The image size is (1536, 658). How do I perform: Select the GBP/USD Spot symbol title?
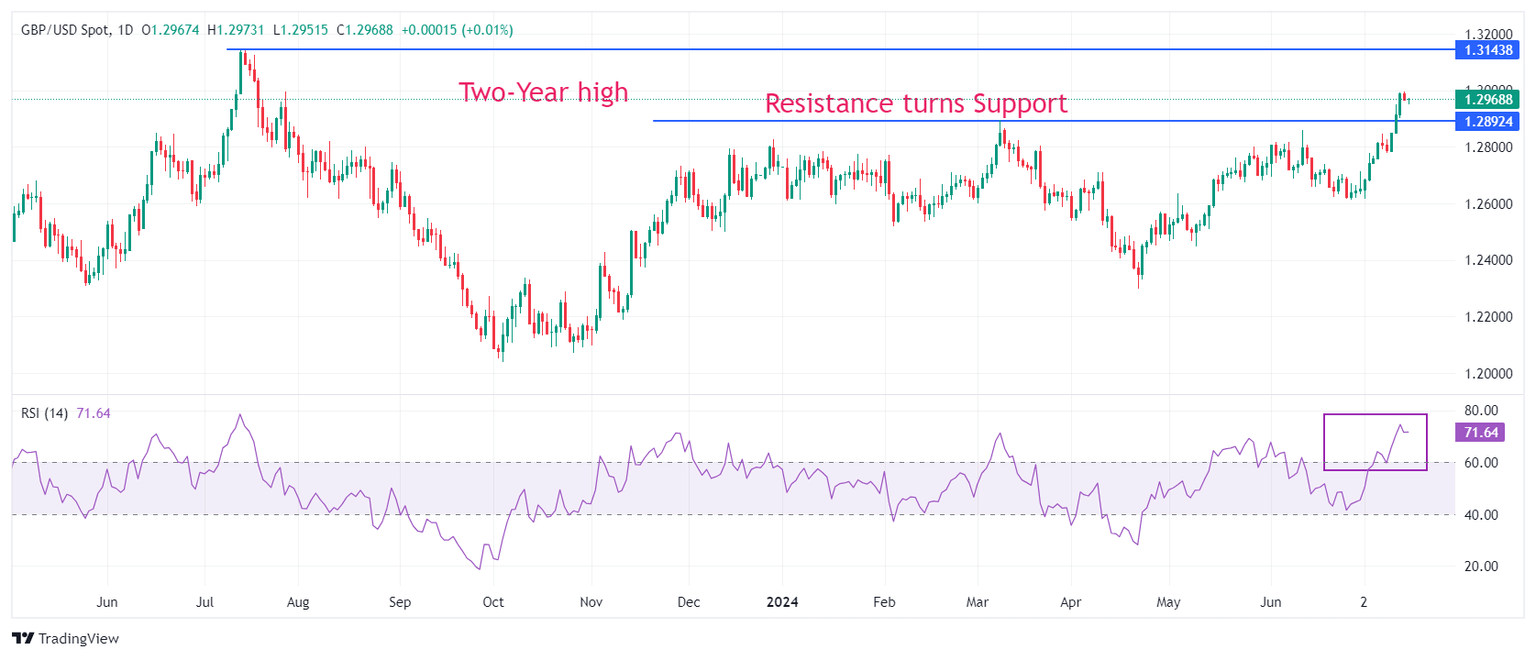65,31
